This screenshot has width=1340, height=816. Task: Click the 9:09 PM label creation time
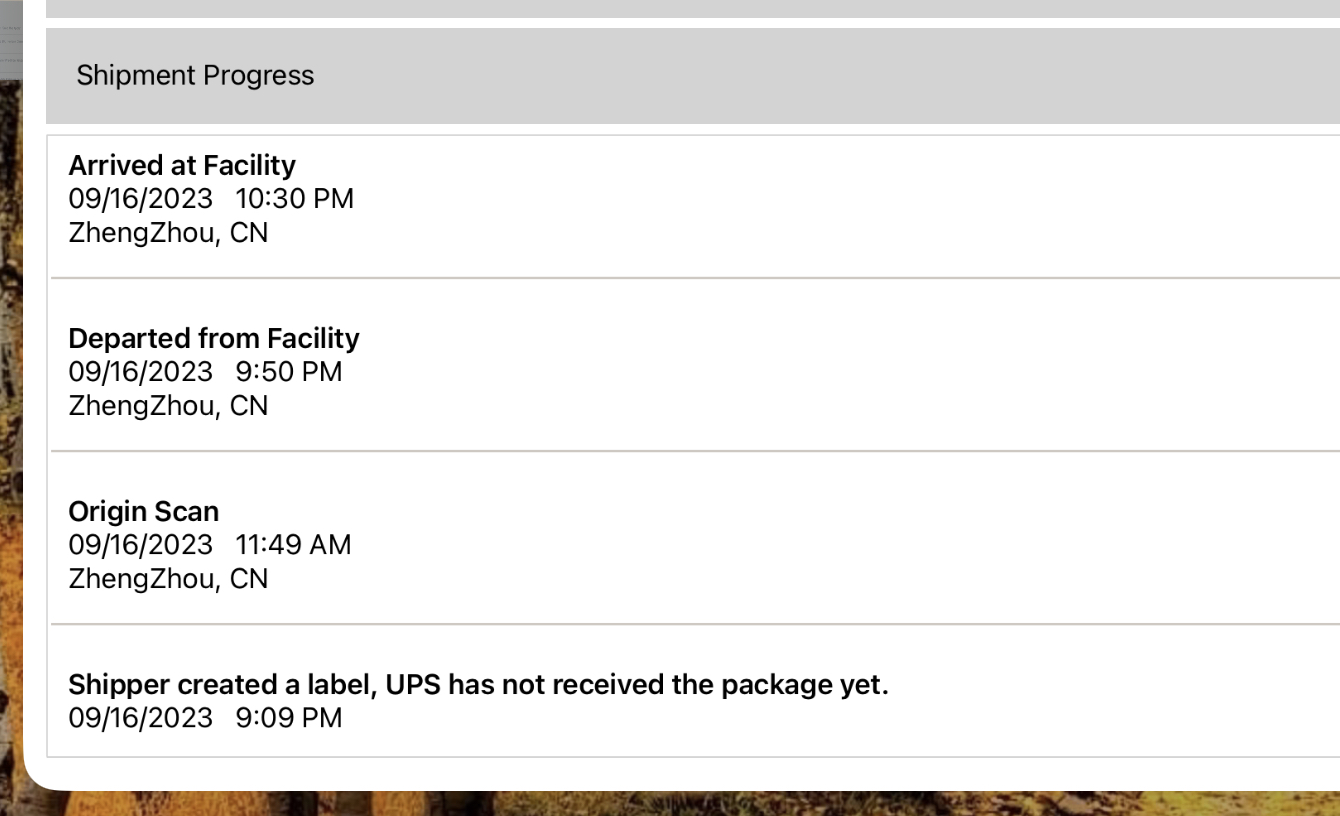[288, 718]
